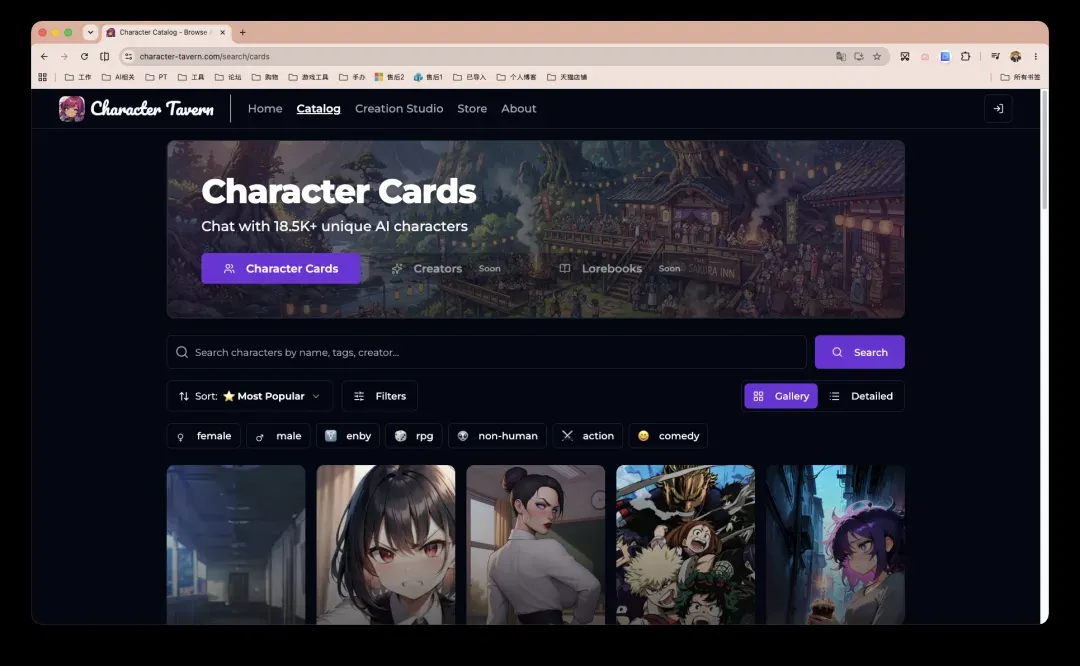Viewport: 1080px width, 666px height.
Task: Filter by the enby tag
Action: pyautogui.click(x=348, y=436)
